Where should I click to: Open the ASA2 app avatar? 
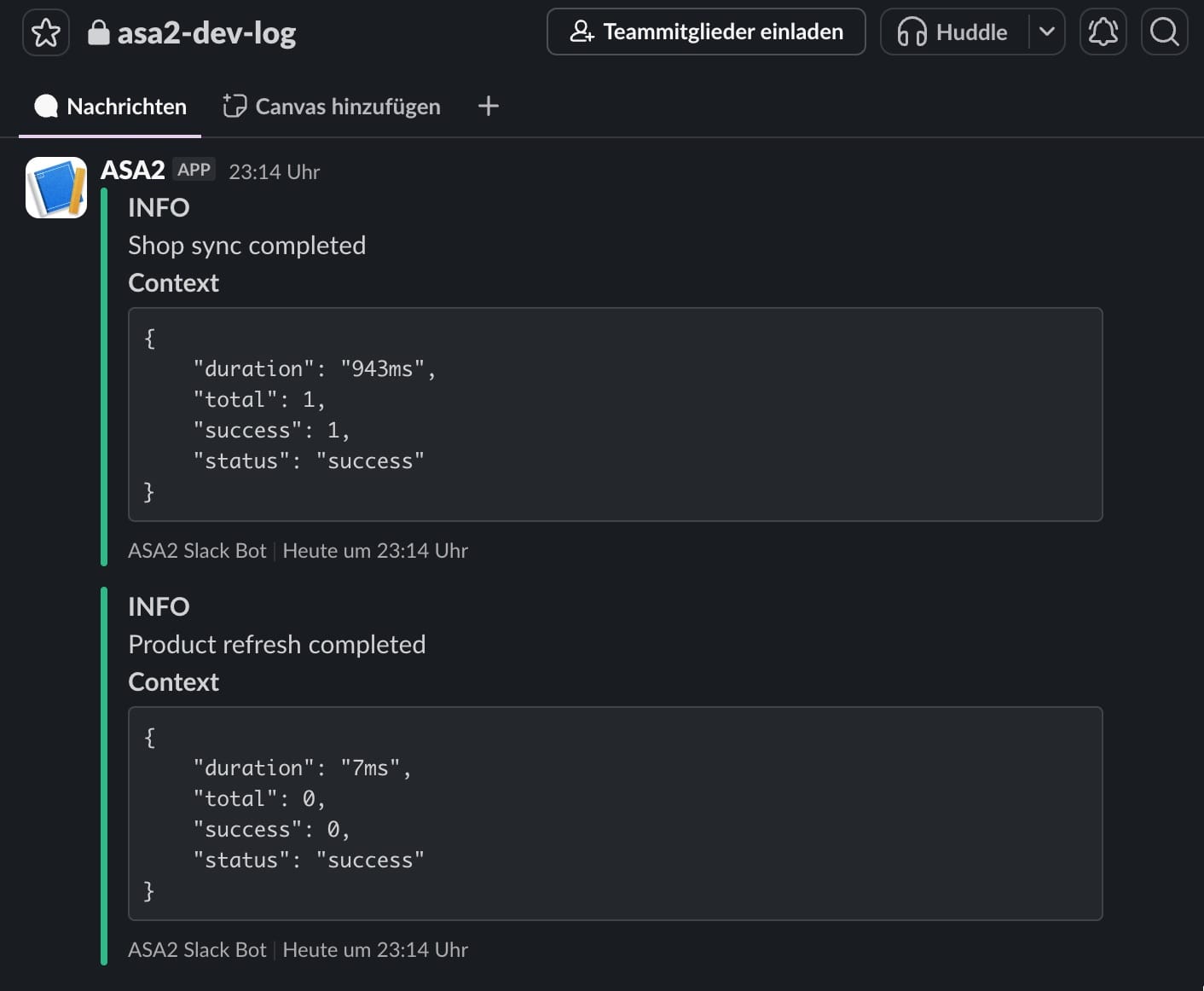click(x=56, y=188)
